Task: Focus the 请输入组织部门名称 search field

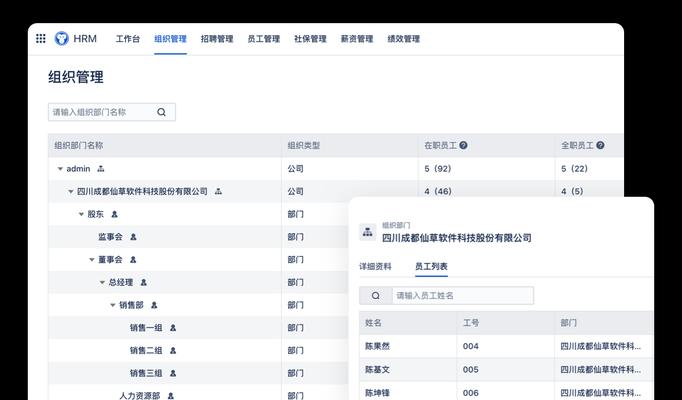Action: tap(112, 112)
